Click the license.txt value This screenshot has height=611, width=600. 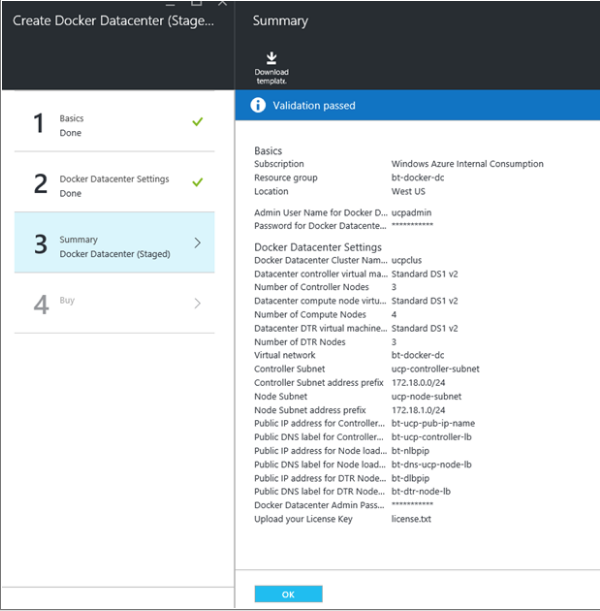410,520
